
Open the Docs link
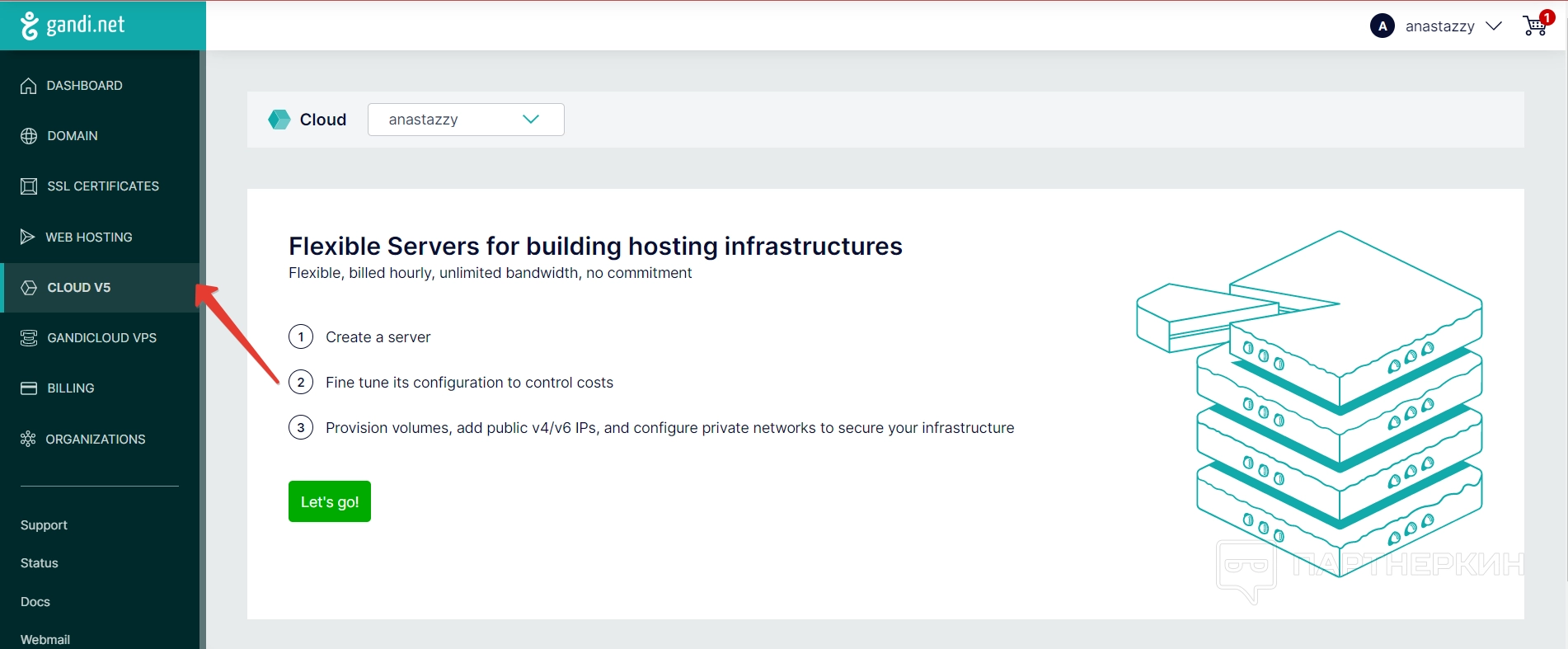[x=35, y=602]
